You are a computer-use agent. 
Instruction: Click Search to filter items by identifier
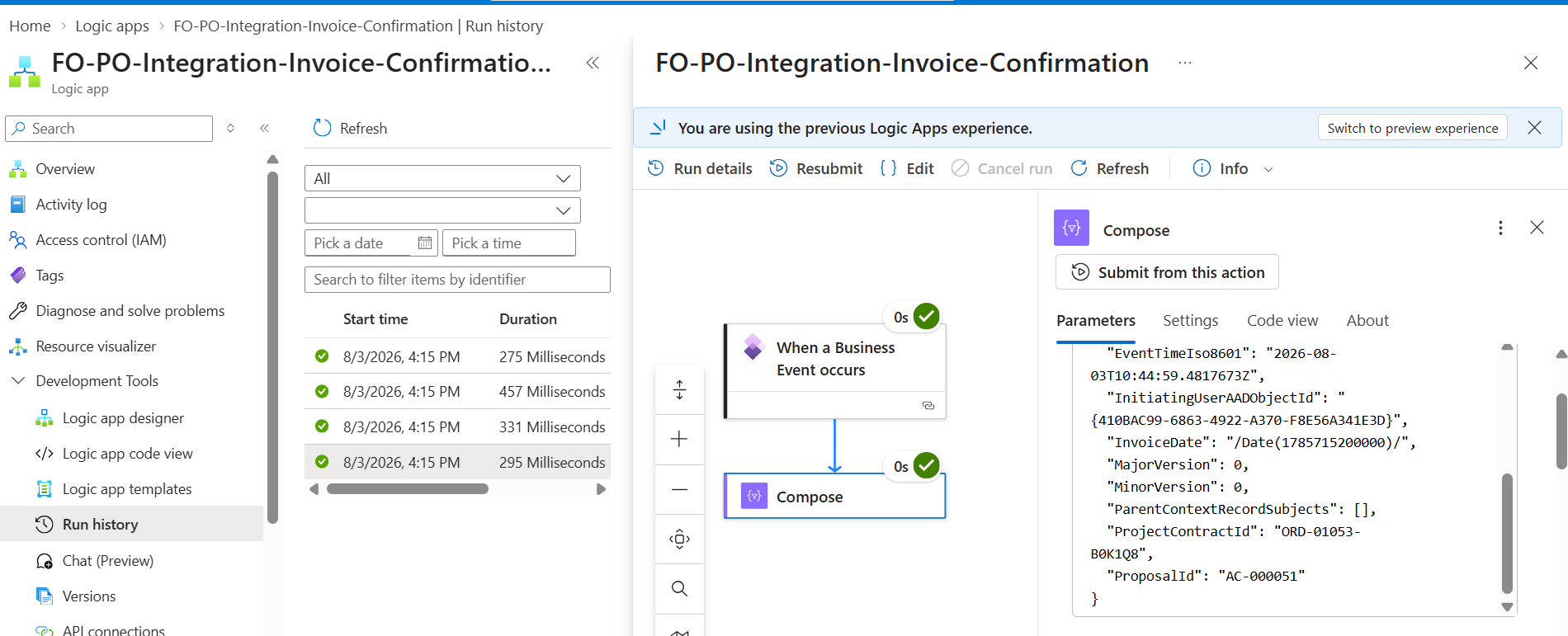[x=457, y=280]
